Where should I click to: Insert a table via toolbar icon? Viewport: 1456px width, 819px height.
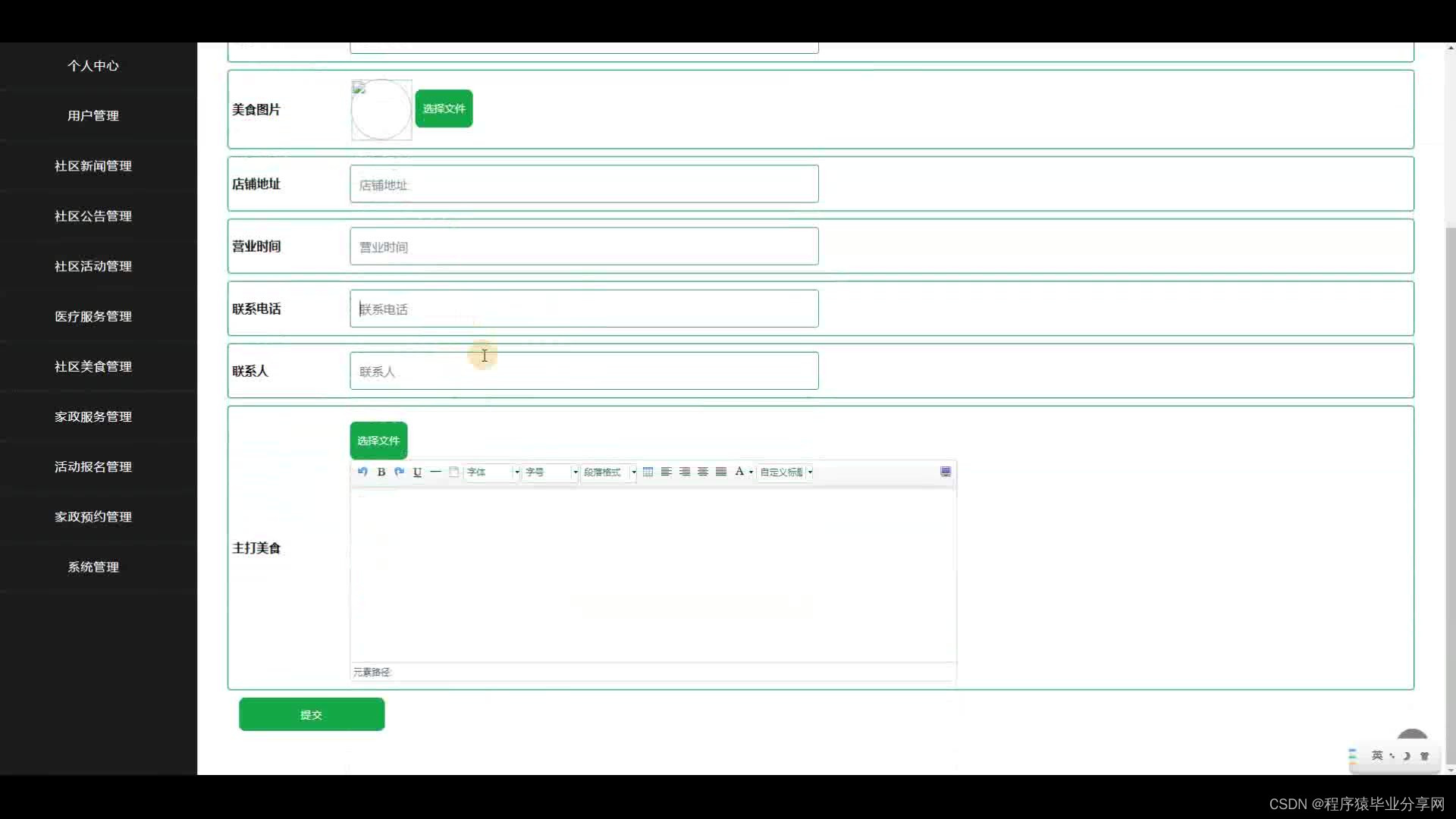click(x=648, y=472)
